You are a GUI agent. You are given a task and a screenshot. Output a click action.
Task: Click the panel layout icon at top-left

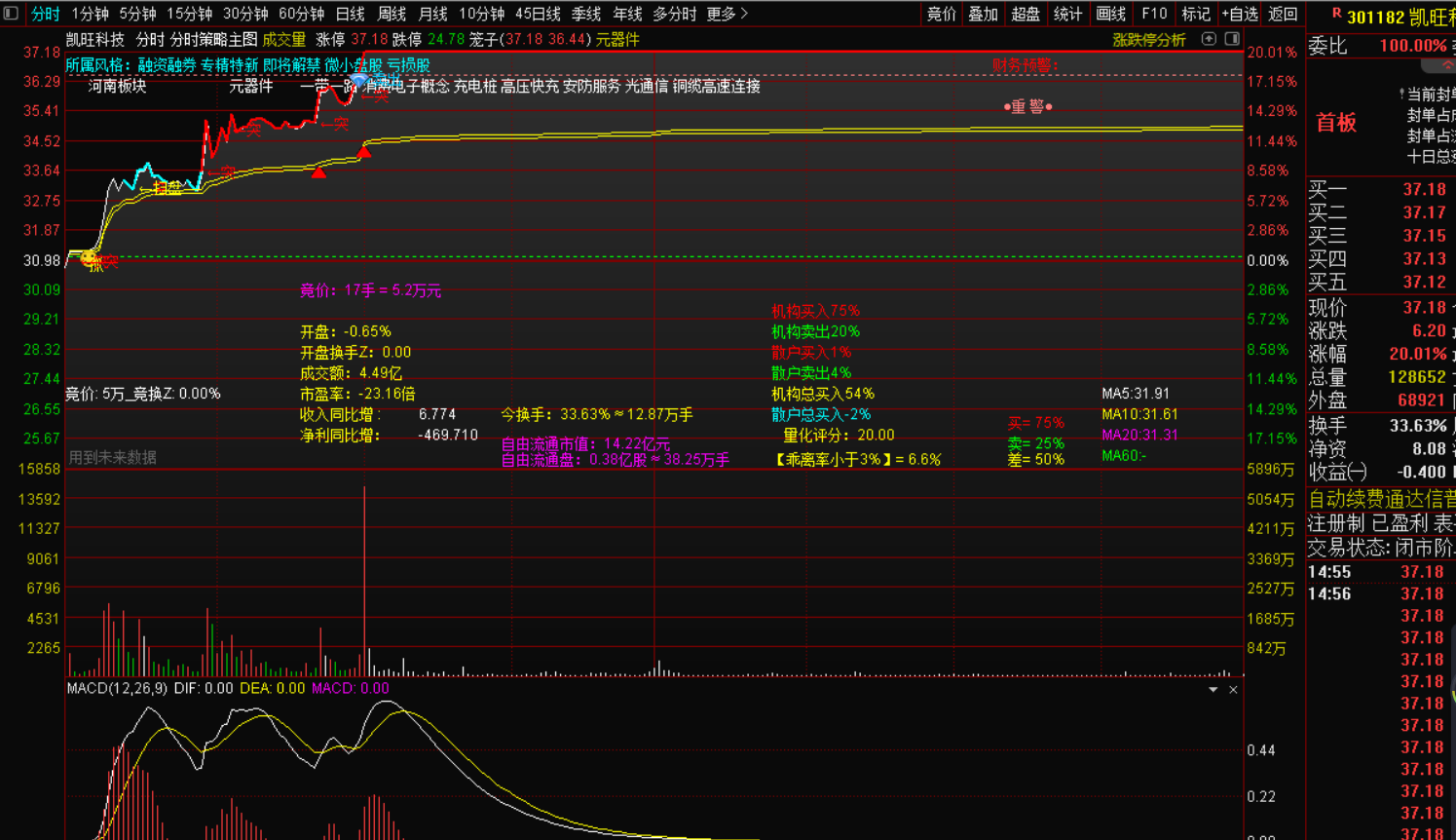pyautogui.click(x=11, y=14)
